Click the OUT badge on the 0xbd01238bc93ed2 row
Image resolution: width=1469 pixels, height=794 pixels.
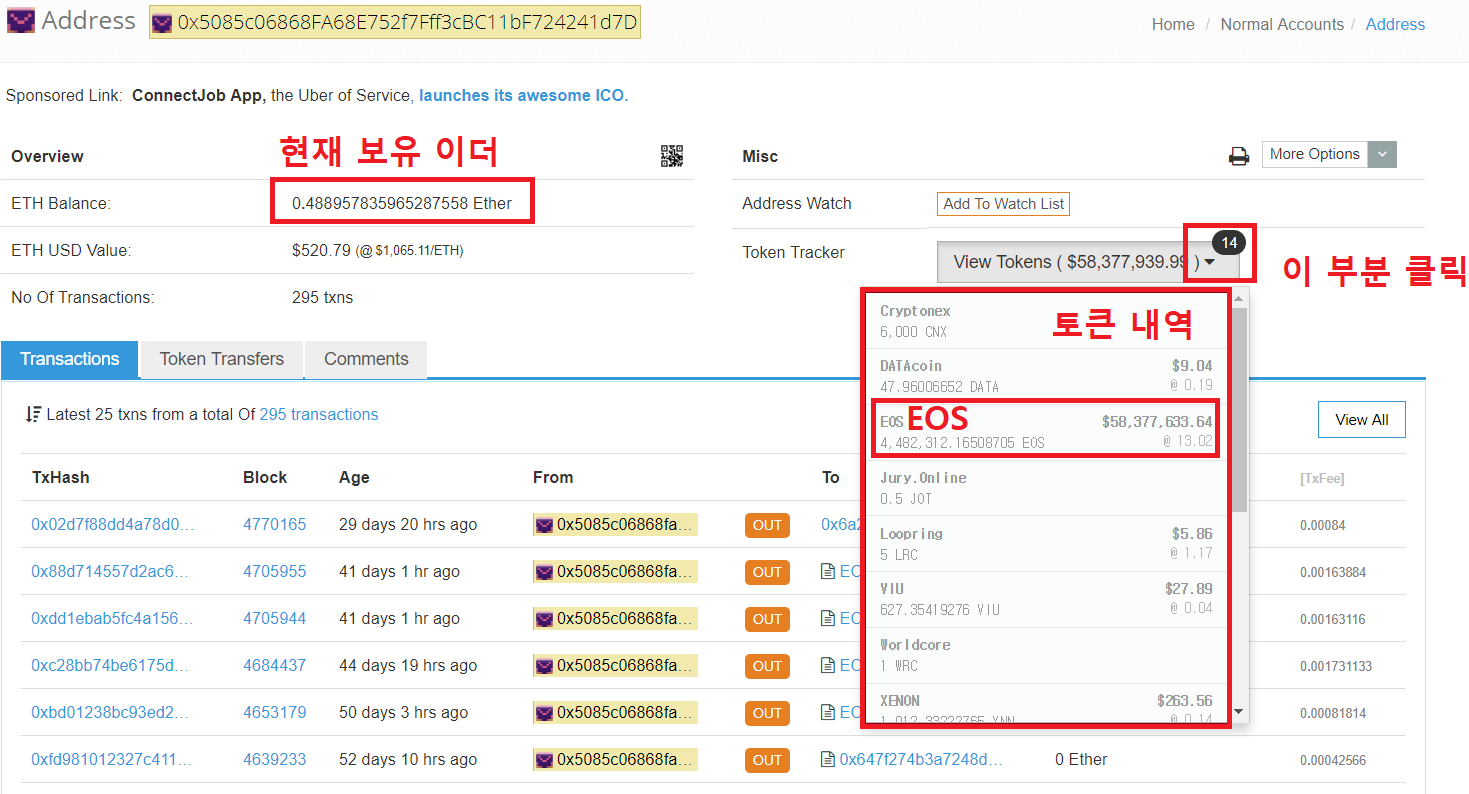[x=766, y=712]
